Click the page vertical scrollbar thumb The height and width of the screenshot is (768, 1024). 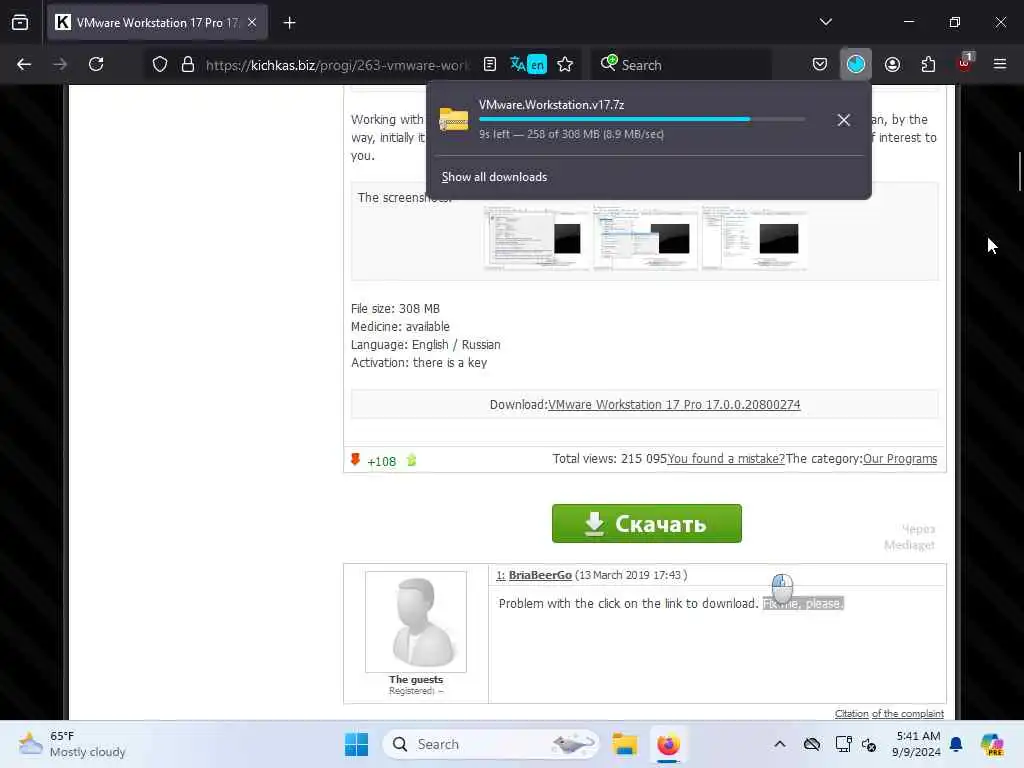(1019, 171)
